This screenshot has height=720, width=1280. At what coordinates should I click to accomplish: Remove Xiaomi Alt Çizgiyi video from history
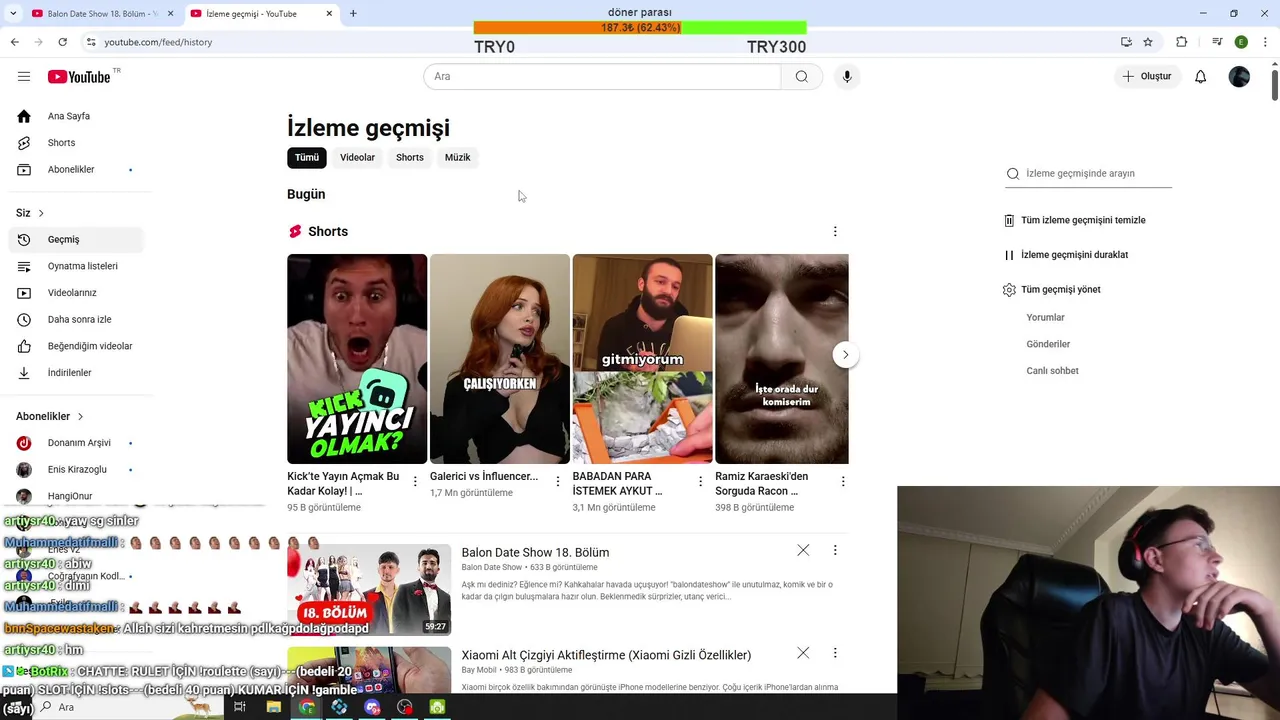(803, 653)
